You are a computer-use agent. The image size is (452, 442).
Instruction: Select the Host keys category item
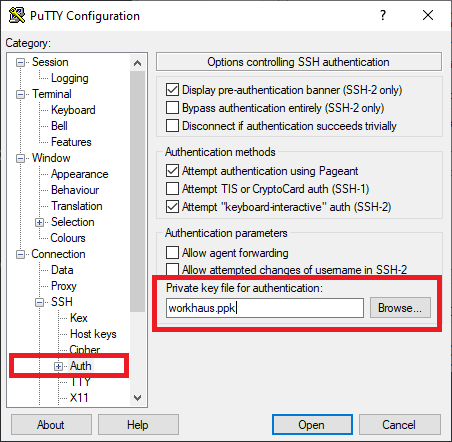point(93,334)
